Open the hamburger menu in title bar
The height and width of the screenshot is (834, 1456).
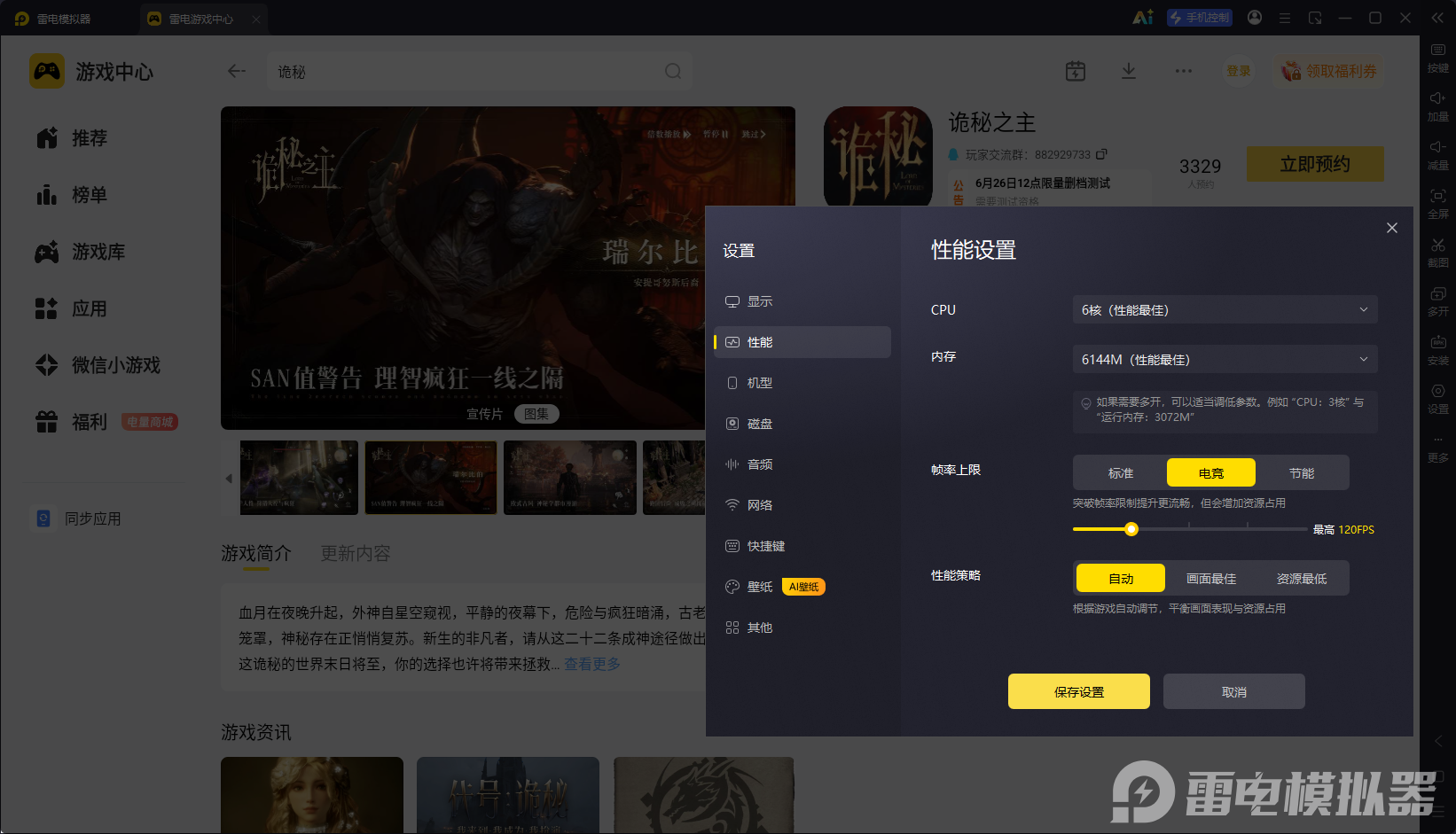coord(1285,18)
